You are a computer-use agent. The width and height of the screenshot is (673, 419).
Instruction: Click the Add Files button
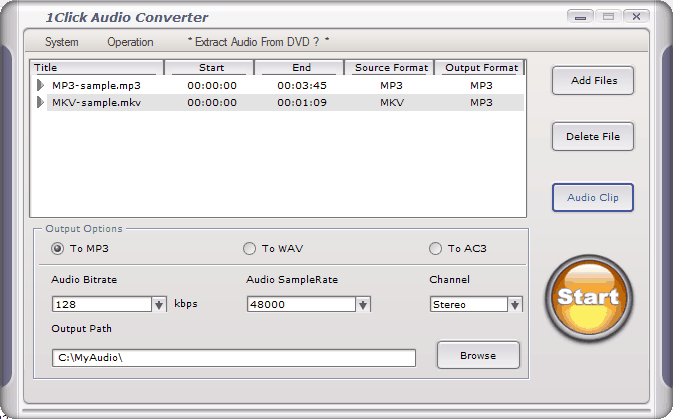593,80
